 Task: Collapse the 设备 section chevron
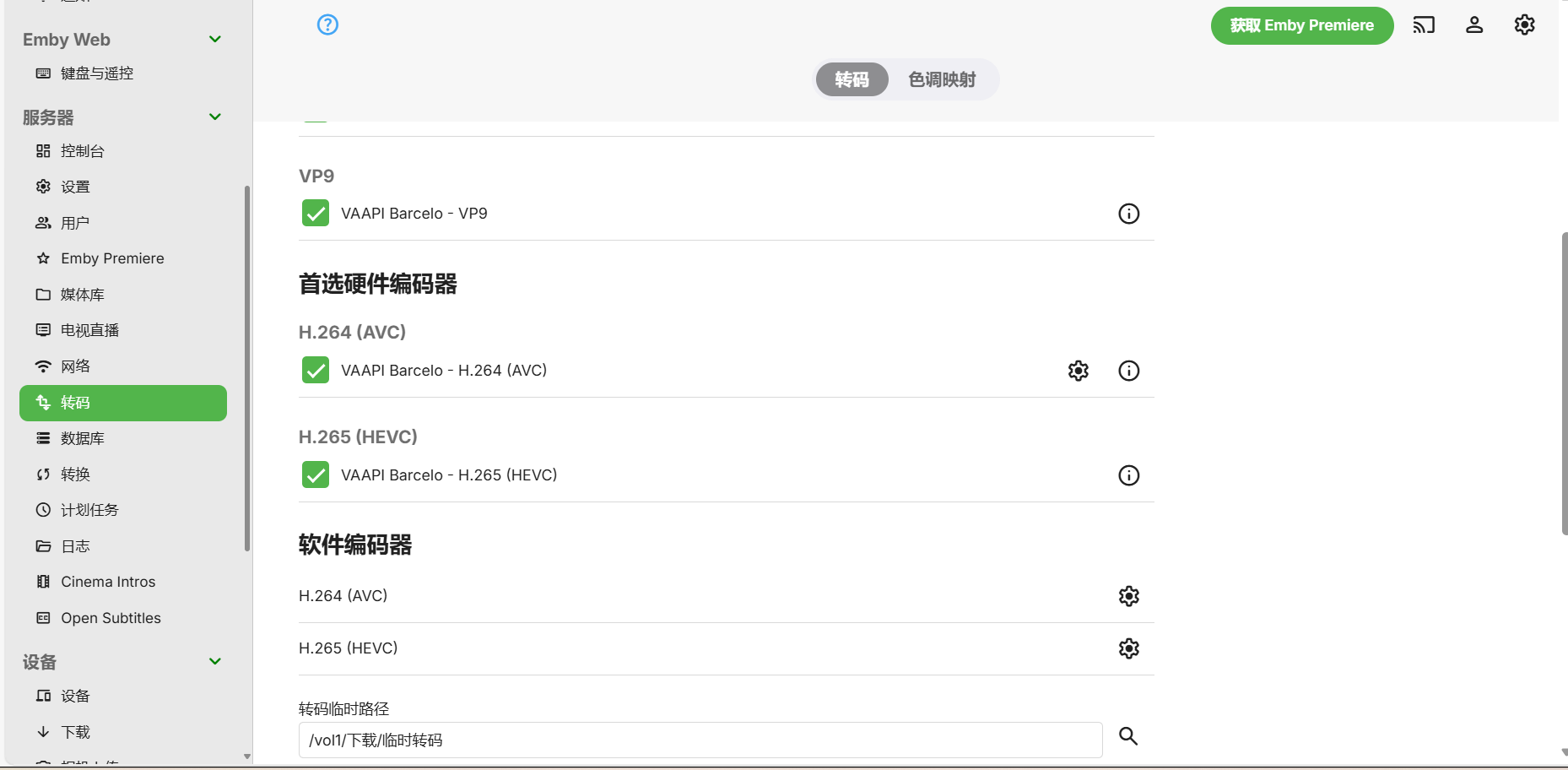point(215,662)
